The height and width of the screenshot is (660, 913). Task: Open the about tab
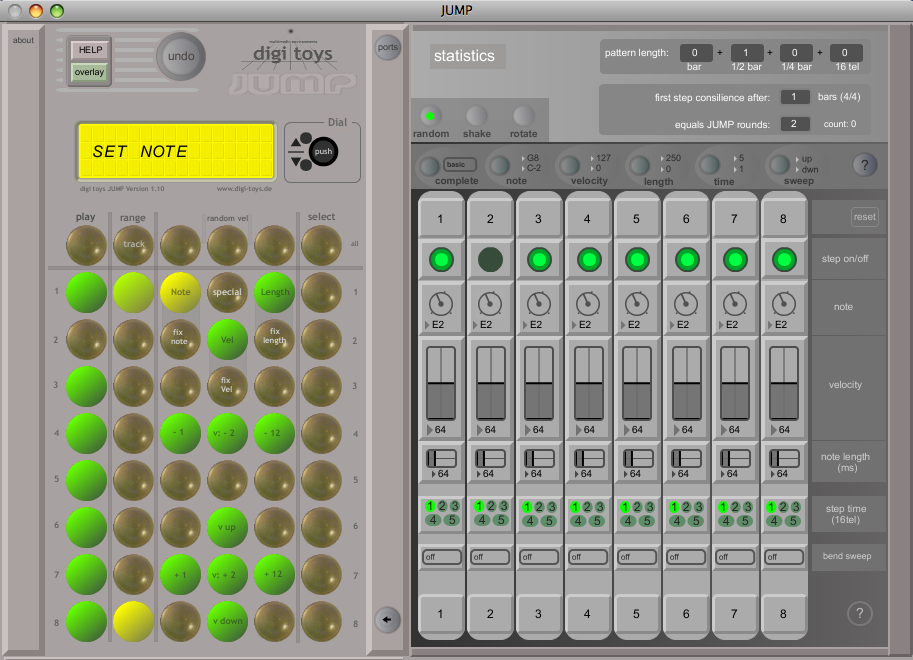tap(23, 40)
